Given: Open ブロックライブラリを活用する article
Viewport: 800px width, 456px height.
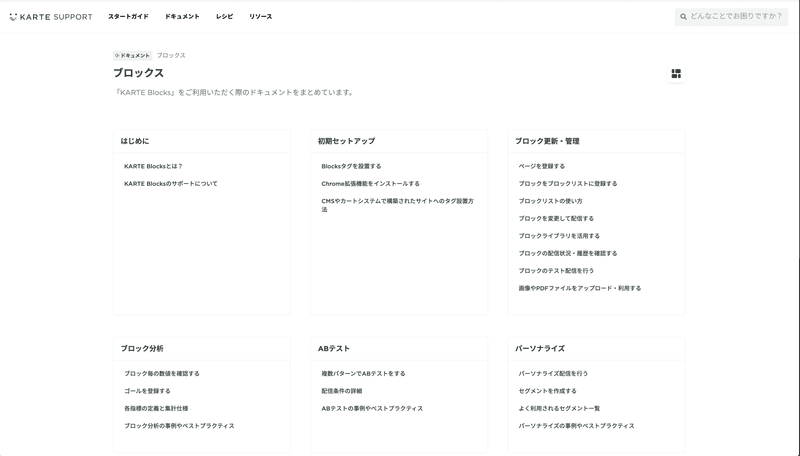Looking at the screenshot, I should [559, 236].
